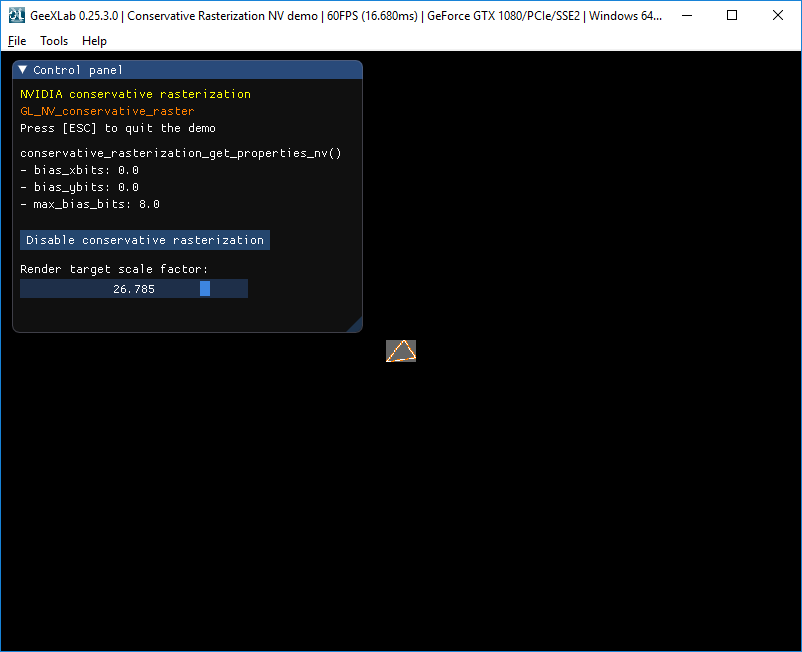802x652 pixels.
Task: Open the Tools menu
Action: click(54, 41)
